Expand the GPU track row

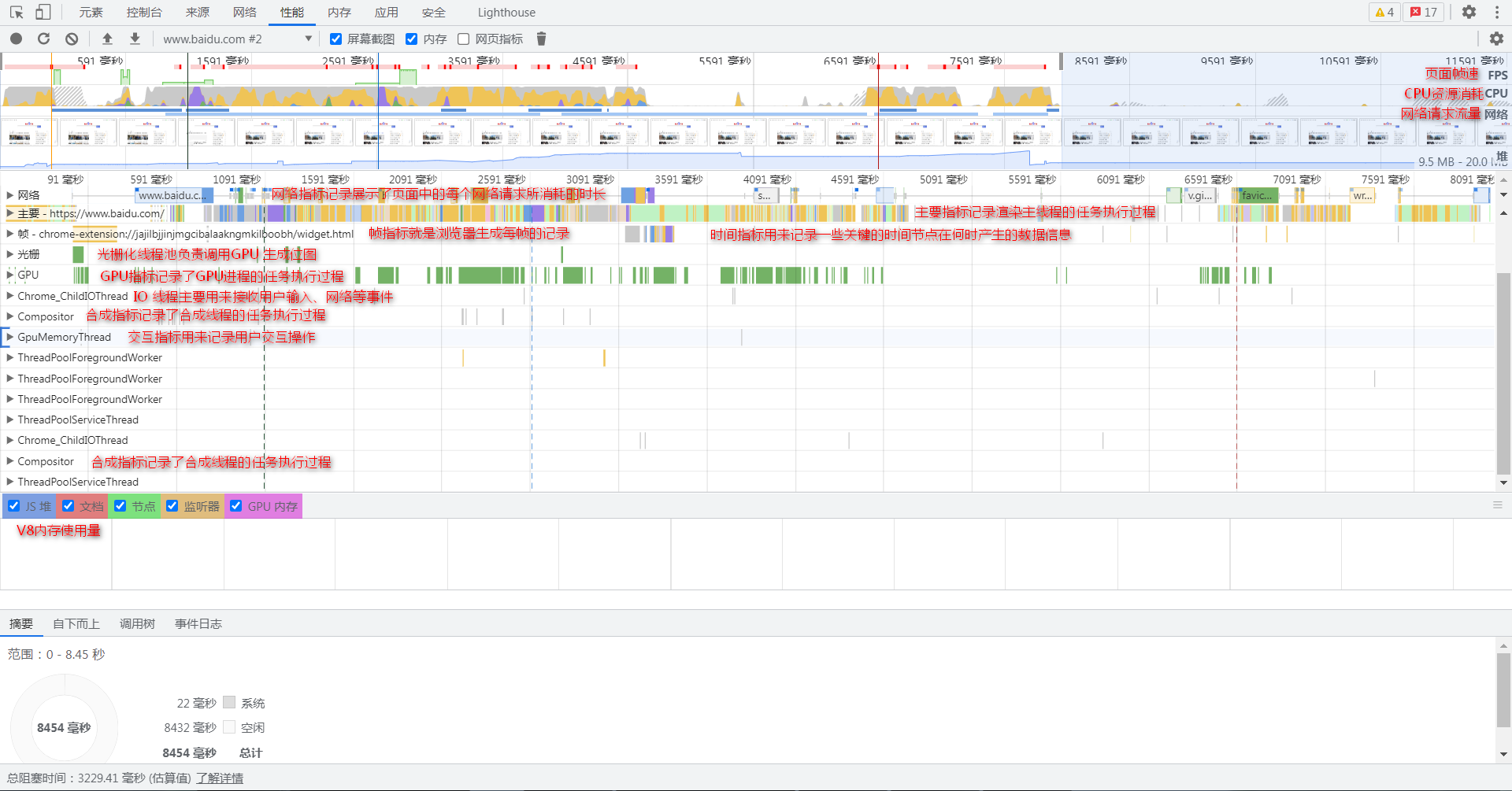click(10, 275)
